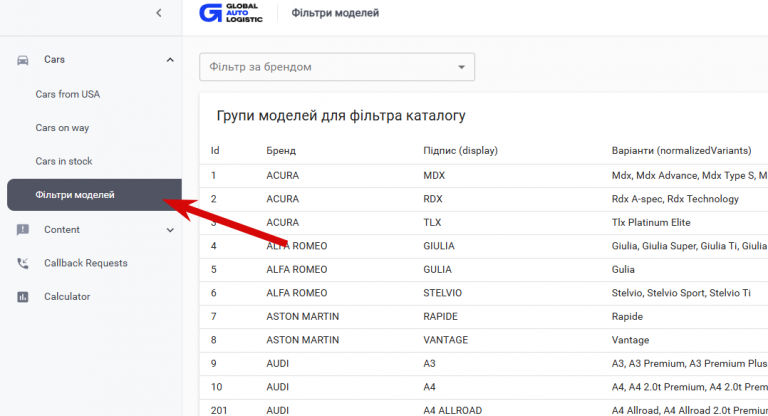The height and width of the screenshot is (416, 768).
Task: Open Cars on way page
Action: 62,128
